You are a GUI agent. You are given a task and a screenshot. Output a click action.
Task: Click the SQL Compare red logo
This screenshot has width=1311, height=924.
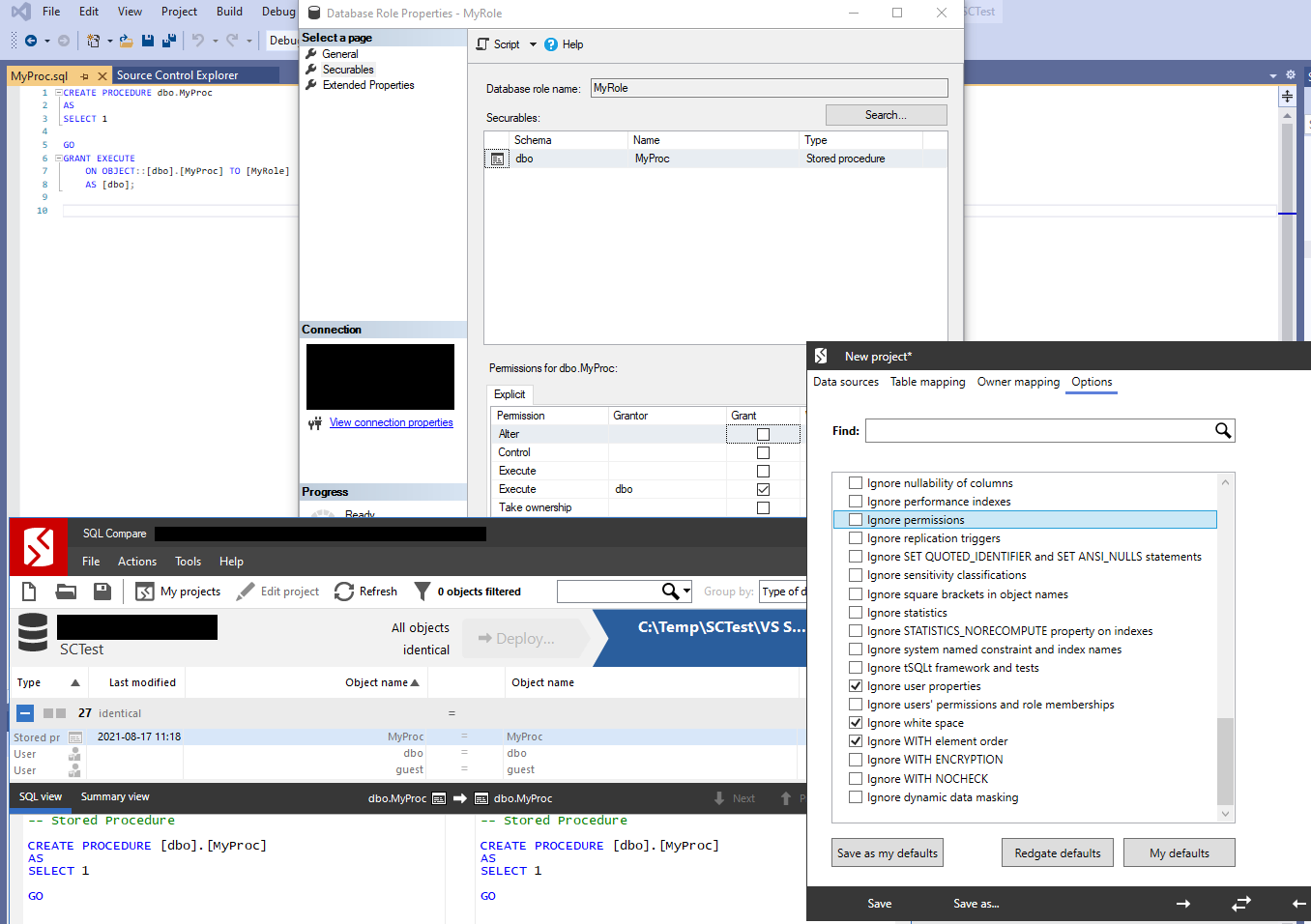(39, 547)
